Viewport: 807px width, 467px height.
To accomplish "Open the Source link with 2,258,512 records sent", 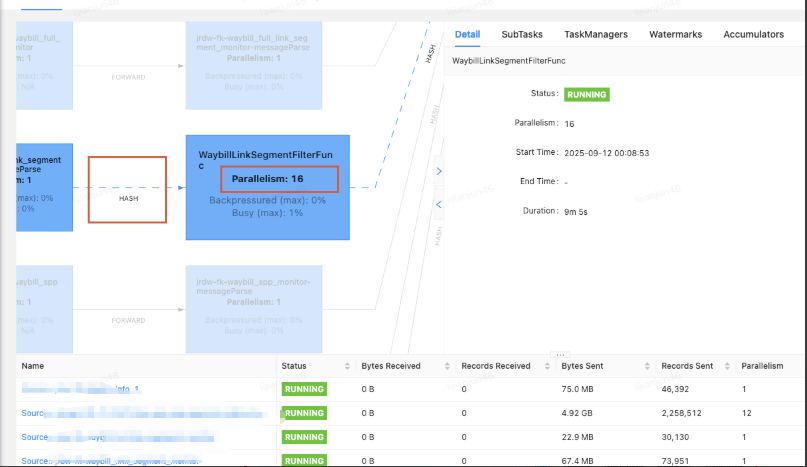I will (142, 413).
